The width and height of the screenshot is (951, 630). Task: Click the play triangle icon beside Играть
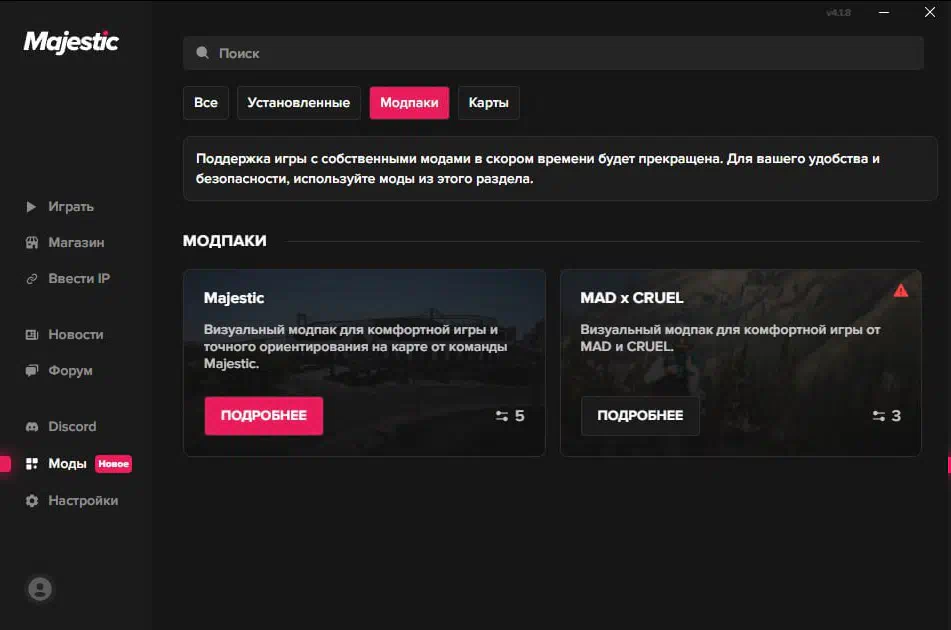click(31, 207)
